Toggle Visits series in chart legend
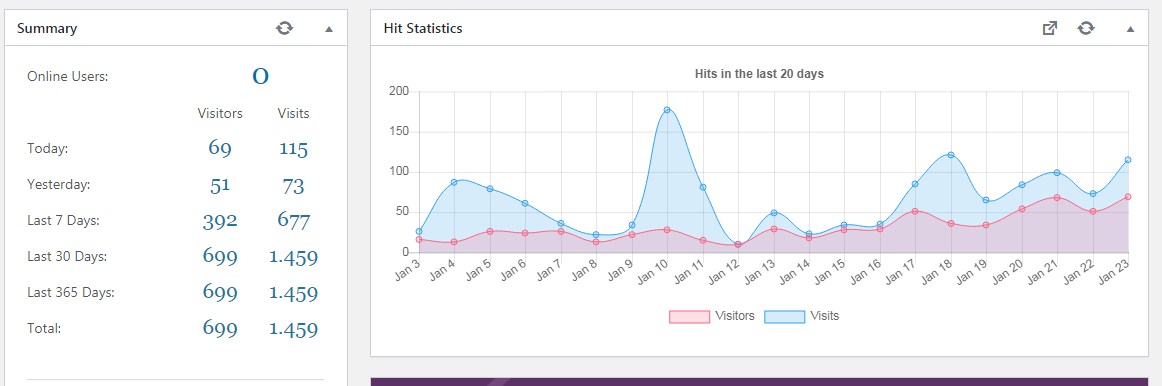This screenshot has width=1162, height=386. 802,316
